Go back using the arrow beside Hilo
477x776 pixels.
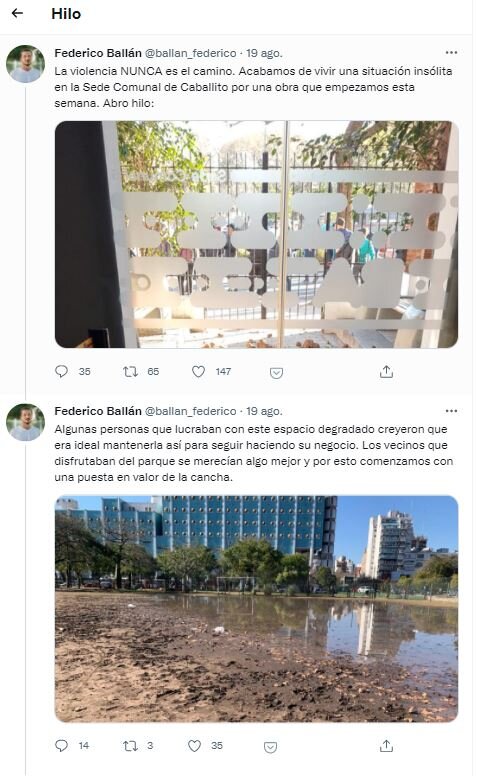17,13
